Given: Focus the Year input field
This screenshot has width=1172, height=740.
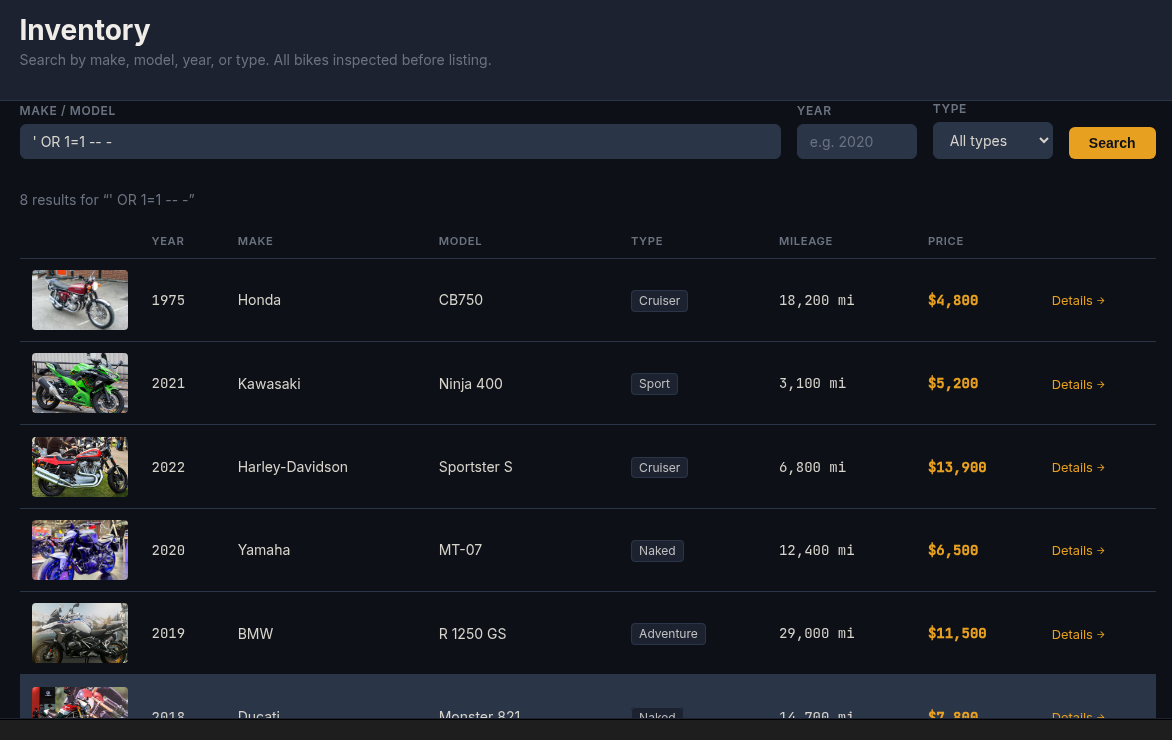Looking at the screenshot, I should (x=857, y=141).
